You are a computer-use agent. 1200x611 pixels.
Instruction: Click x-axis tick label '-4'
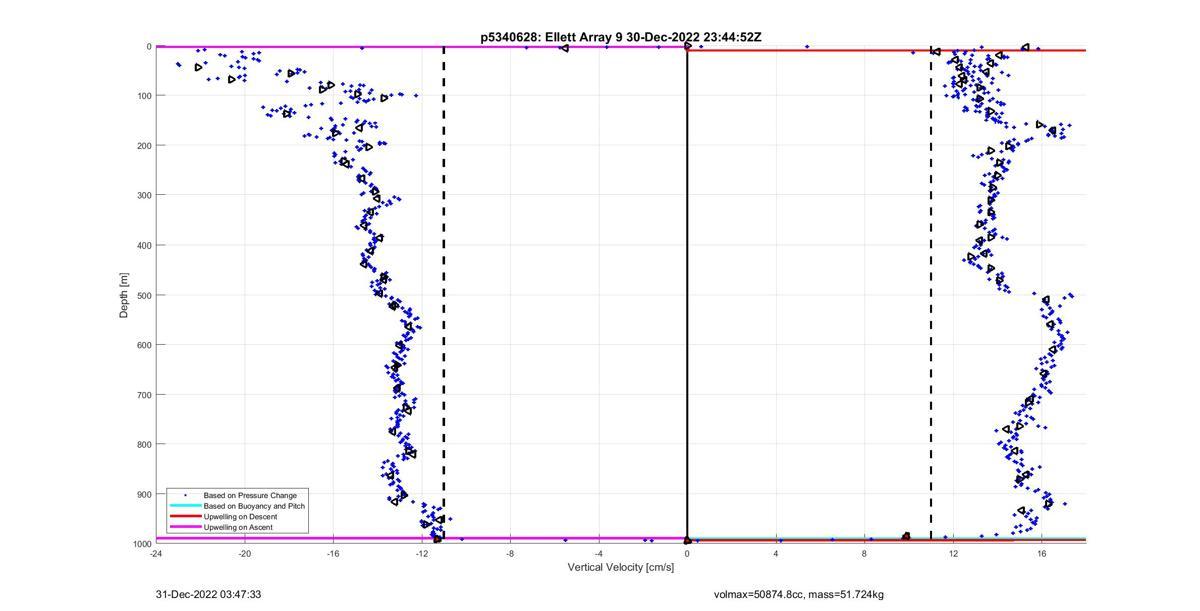pyautogui.click(x=598, y=553)
